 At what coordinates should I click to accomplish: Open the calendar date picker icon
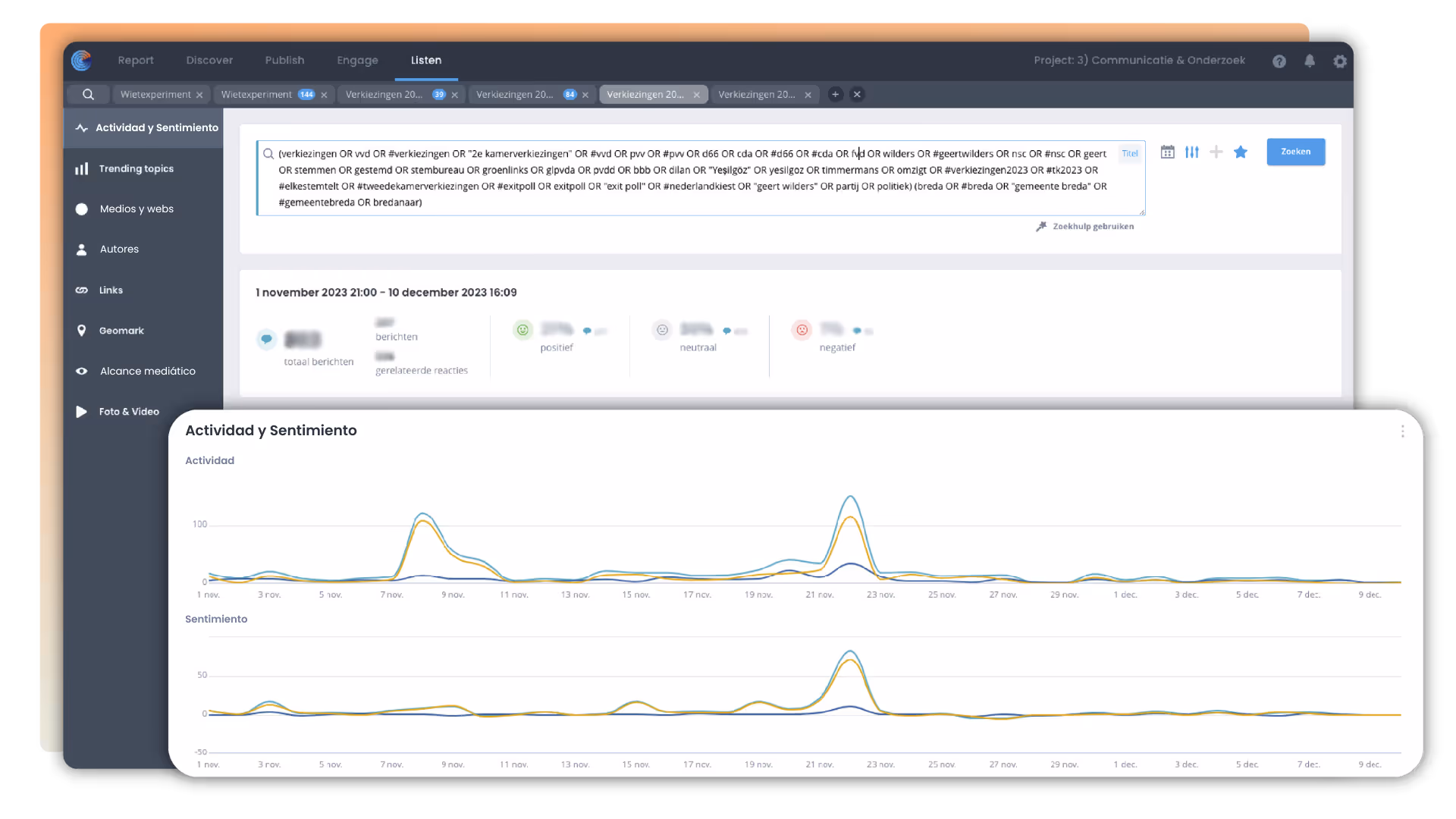tap(1168, 152)
